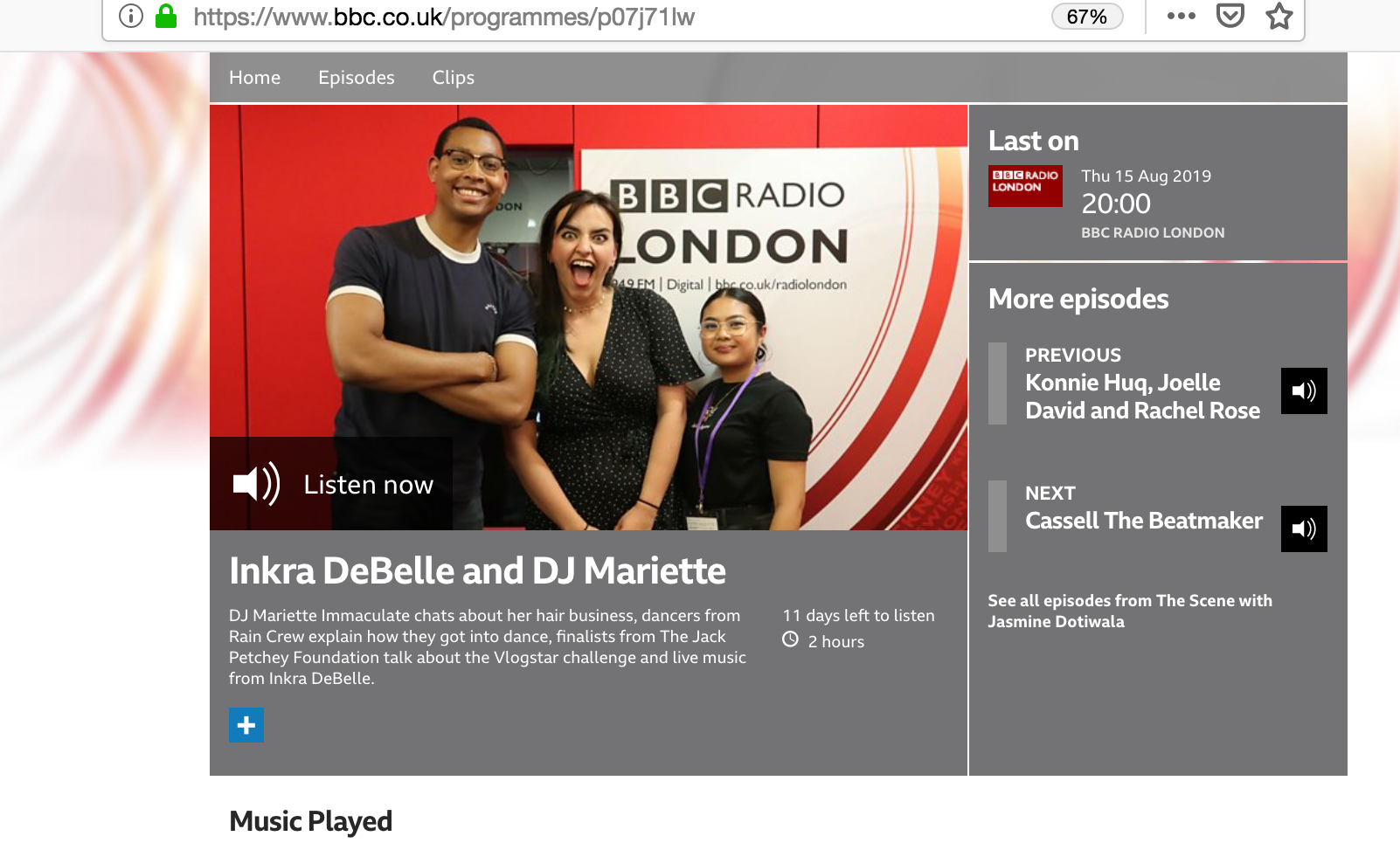Open the page actions three-dot menu

[1181, 16]
